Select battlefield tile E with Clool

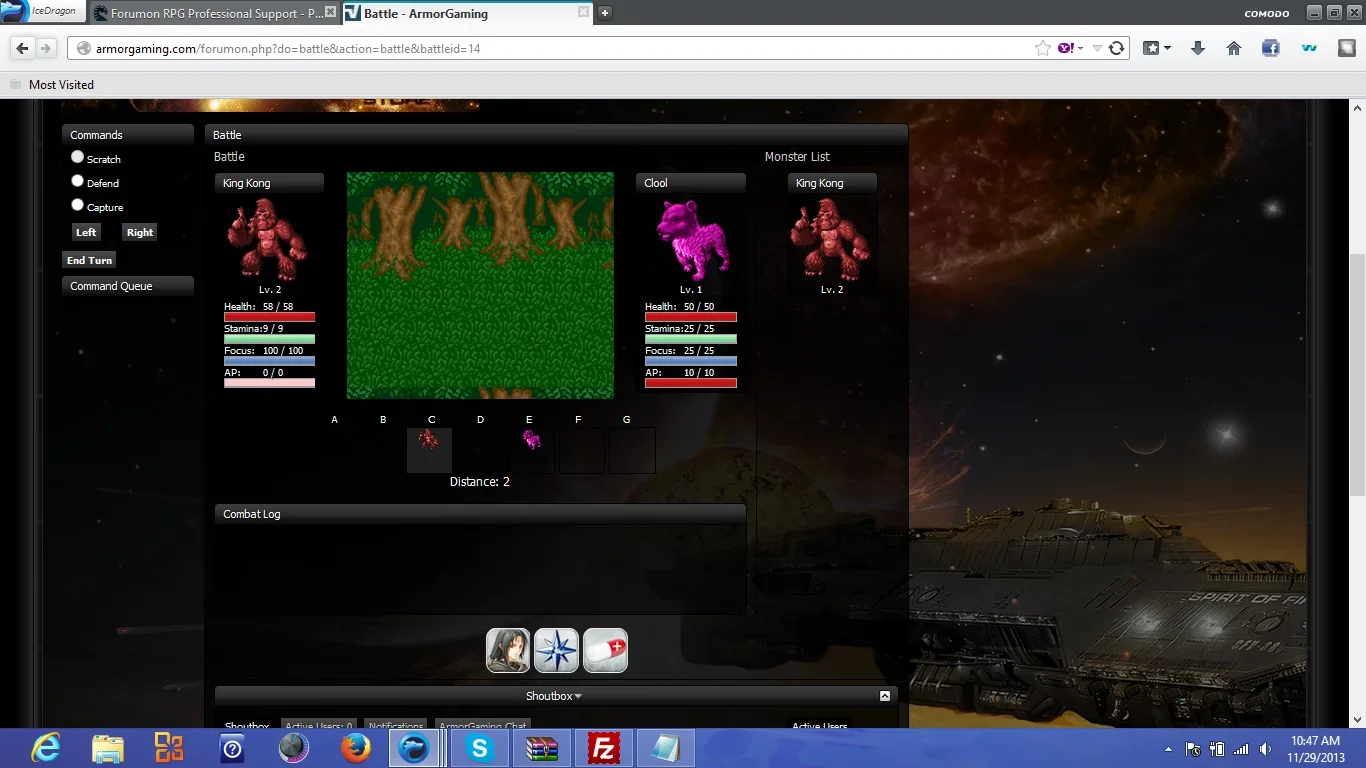[x=532, y=450]
